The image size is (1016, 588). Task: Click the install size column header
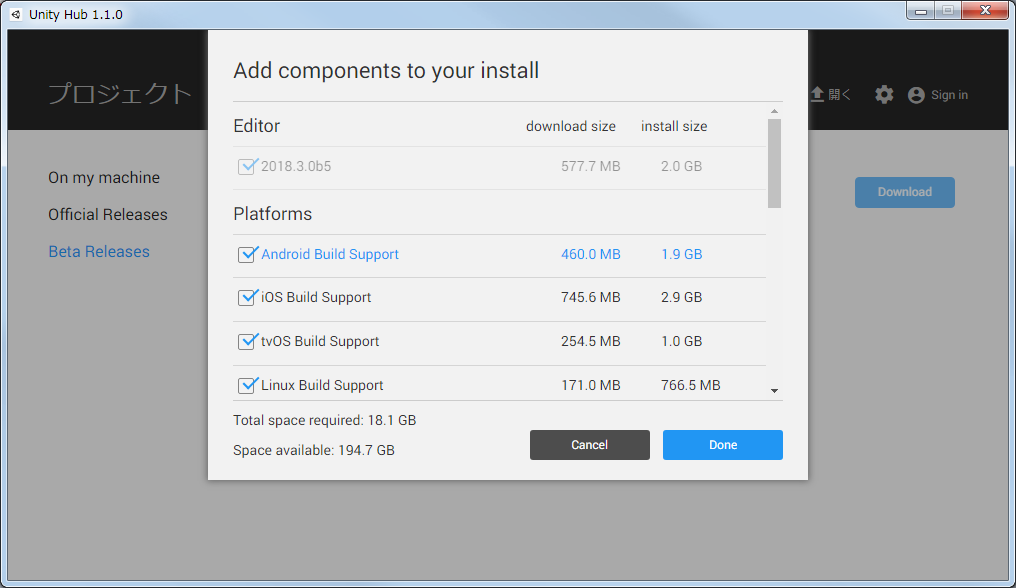(674, 126)
